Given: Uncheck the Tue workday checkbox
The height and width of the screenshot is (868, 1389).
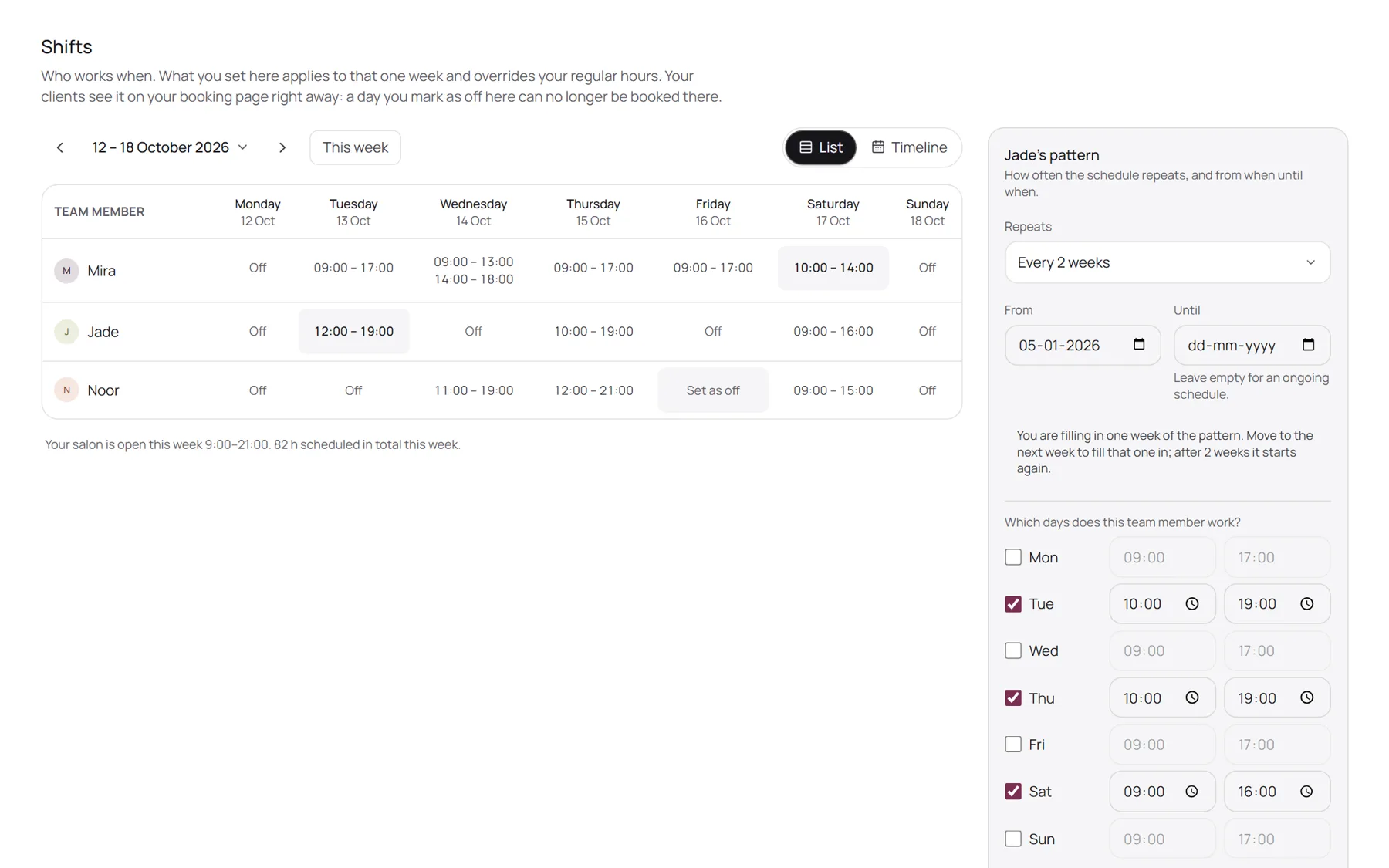Looking at the screenshot, I should pyautogui.click(x=1013, y=604).
